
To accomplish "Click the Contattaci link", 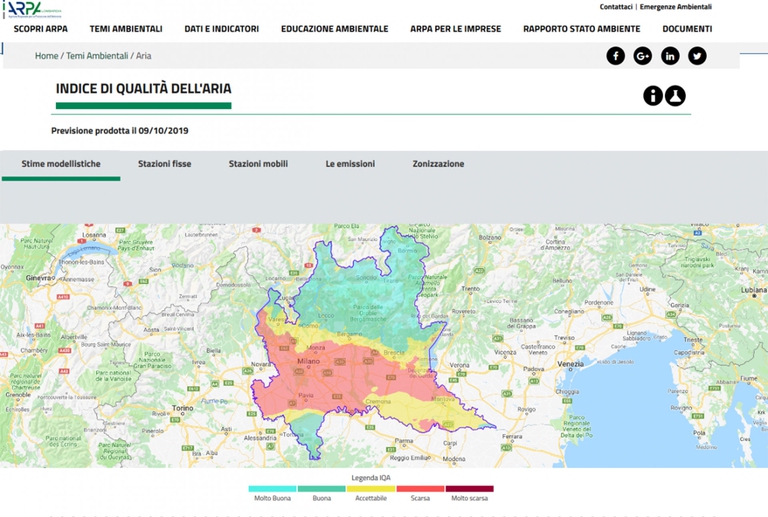I will pos(615,7).
